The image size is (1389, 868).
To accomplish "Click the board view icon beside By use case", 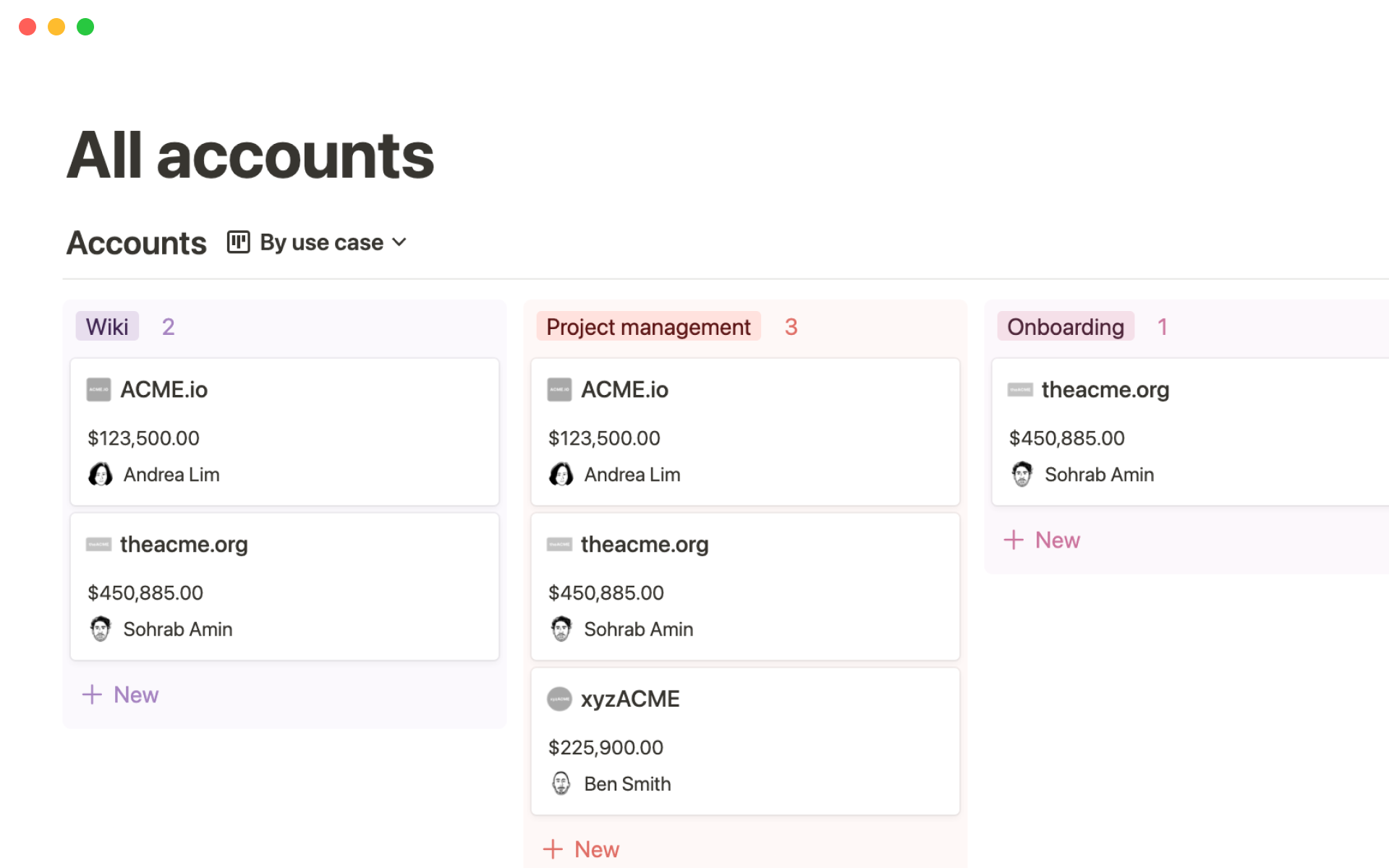I will 238,242.
